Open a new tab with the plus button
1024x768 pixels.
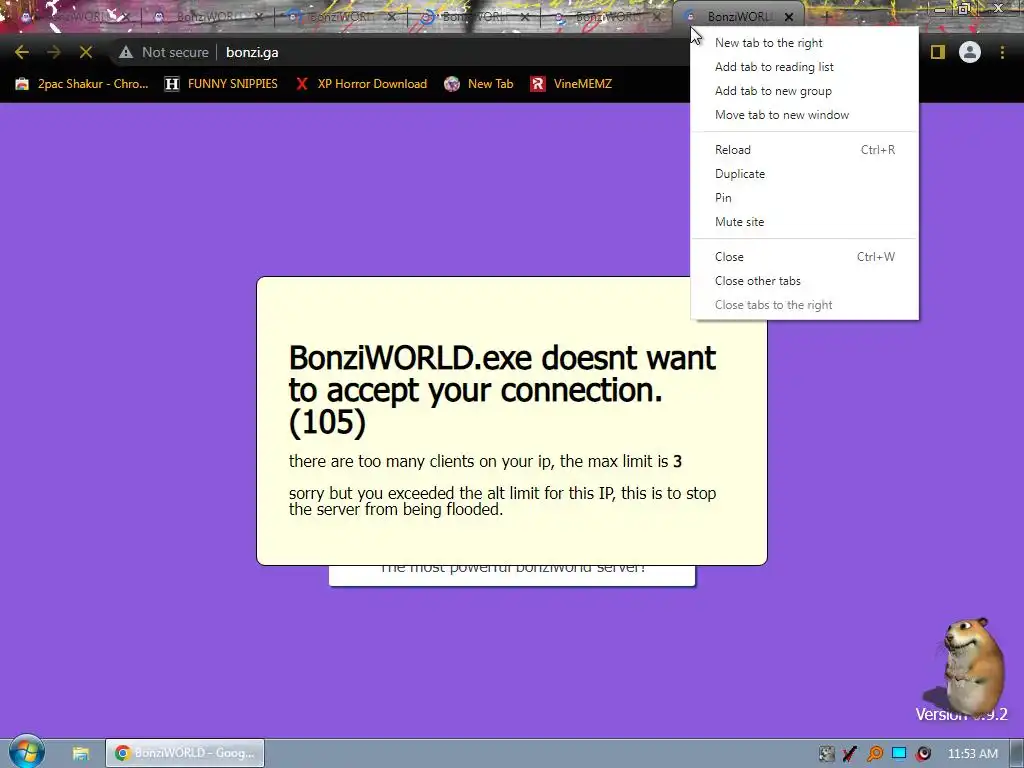click(827, 16)
